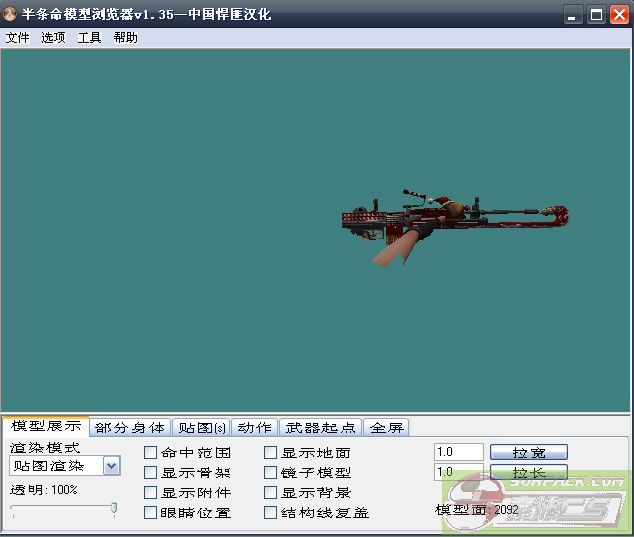The width and height of the screenshot is (634, 537).
Task: Open the 文件 menu
Action: pyautogui.click(x=18, y=38)
